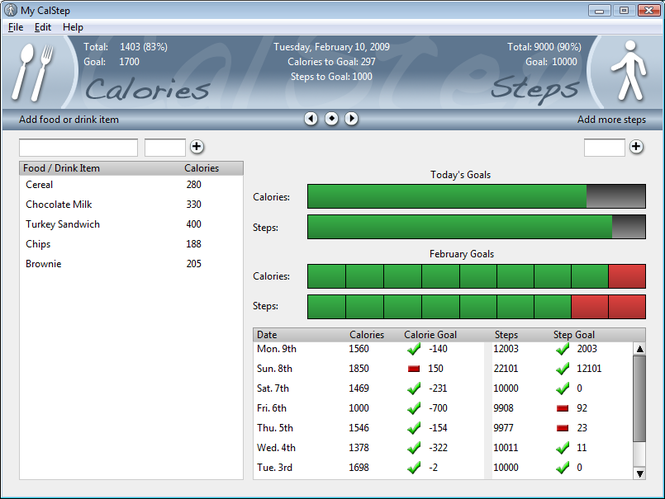Click the food or drink name field

tap(78, 147)
